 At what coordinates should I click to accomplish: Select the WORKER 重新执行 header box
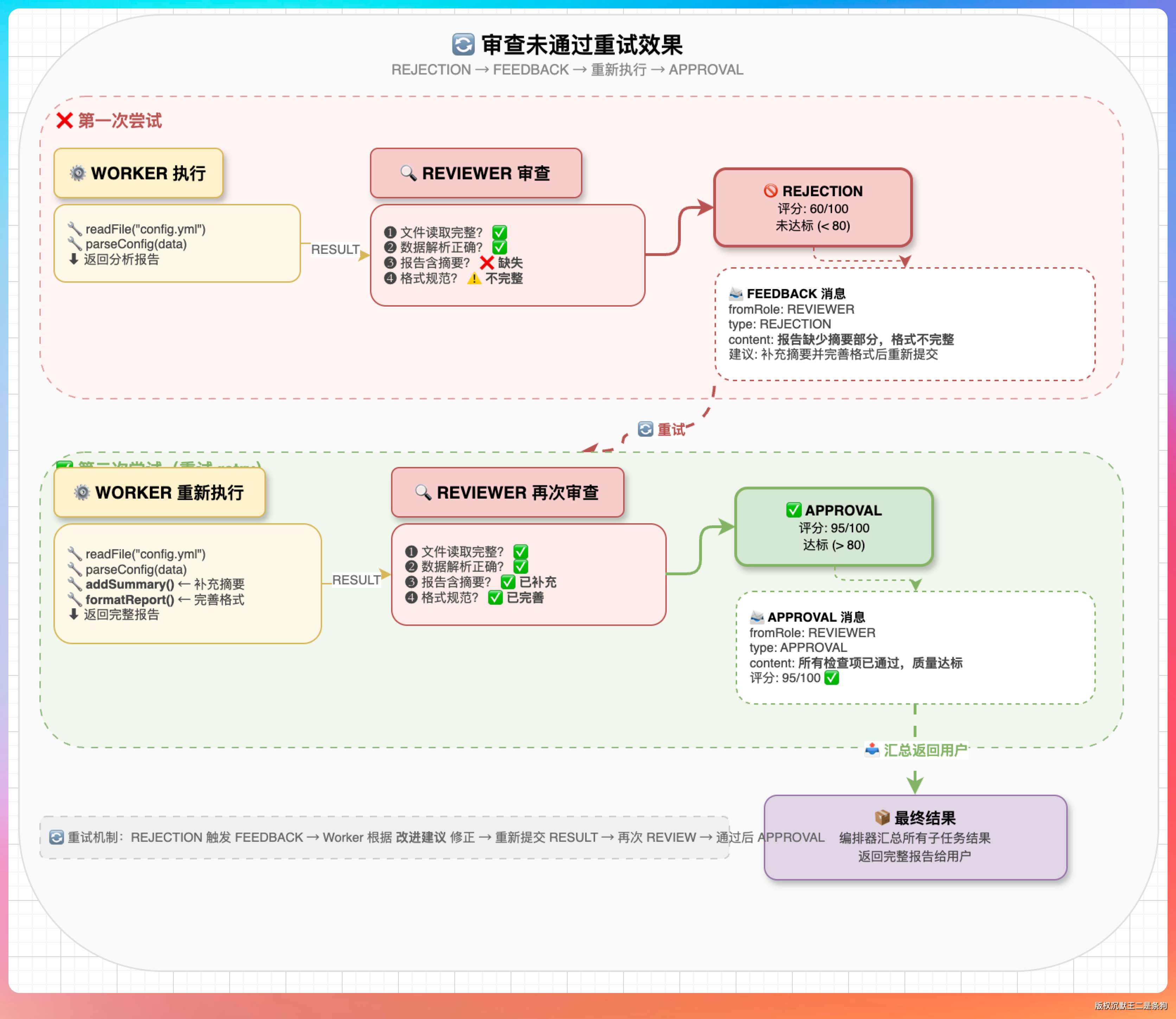coord(159,492)
